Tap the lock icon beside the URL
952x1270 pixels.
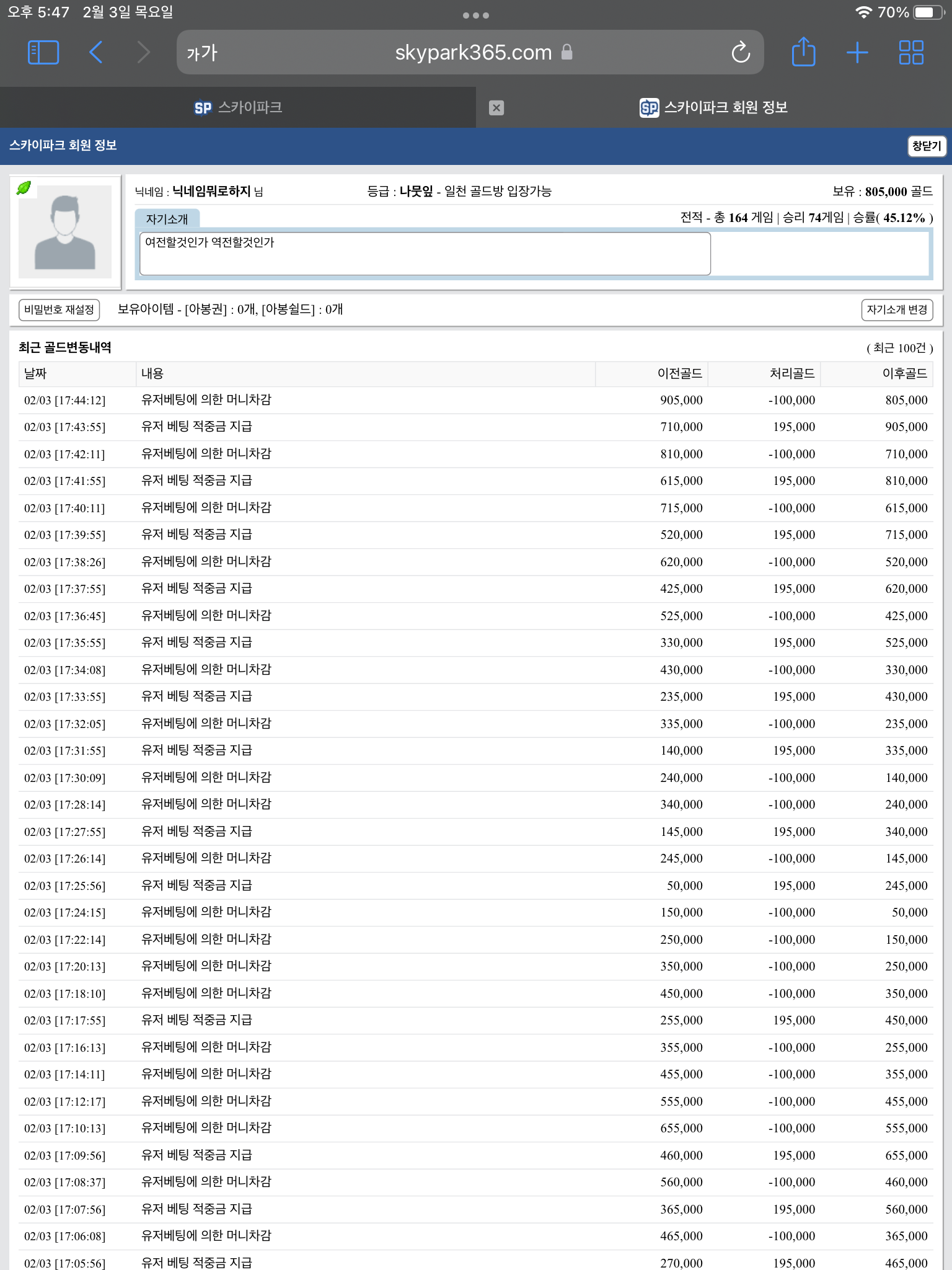coord(566,52)
